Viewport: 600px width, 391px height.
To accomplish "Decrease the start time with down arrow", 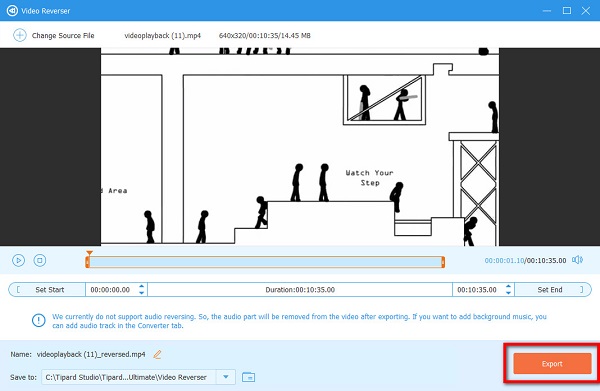I will (x=142, y=293).
